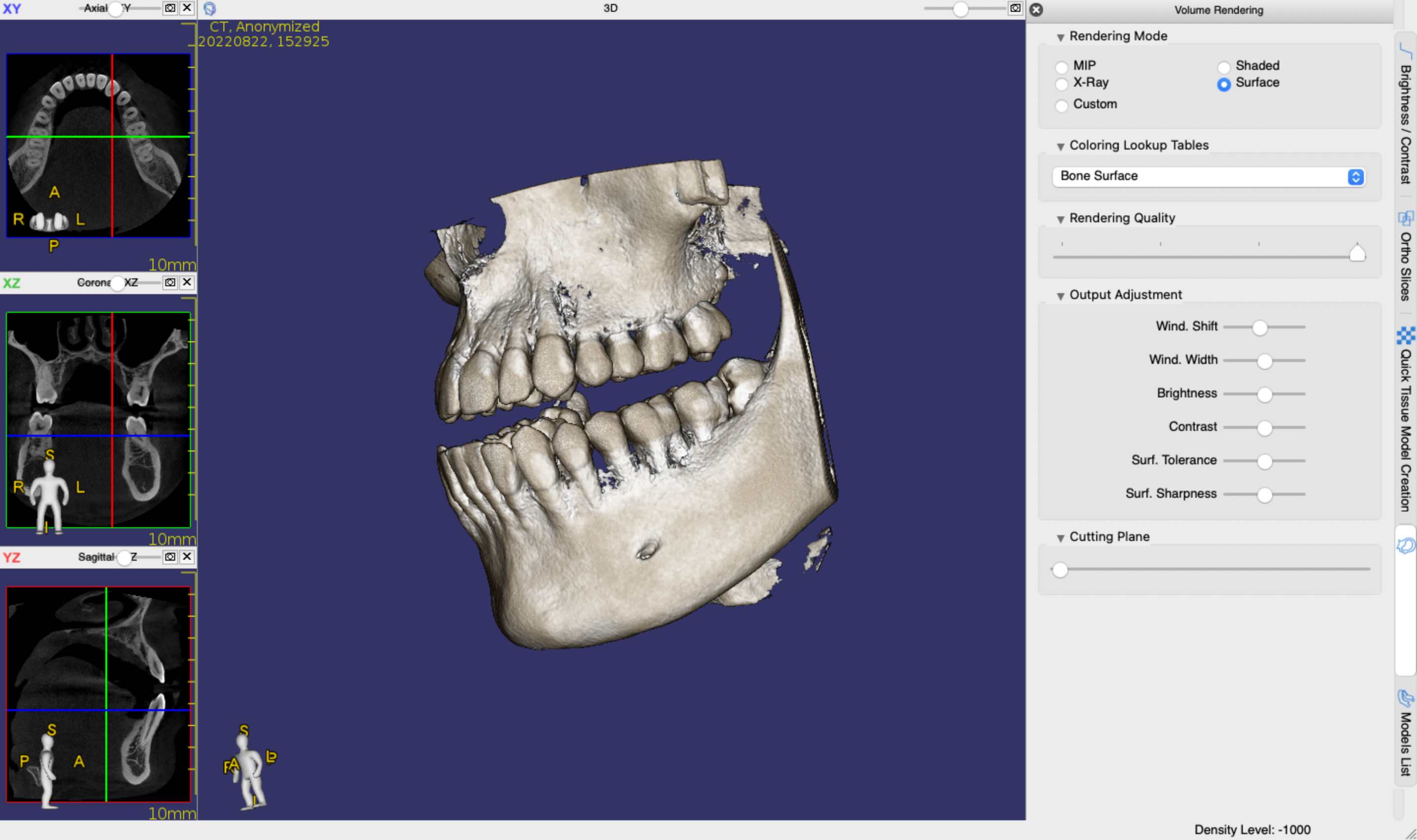Click the Surf. Sharpness slider handle
The image size is (1417, 840).
tap(1264, 495)
